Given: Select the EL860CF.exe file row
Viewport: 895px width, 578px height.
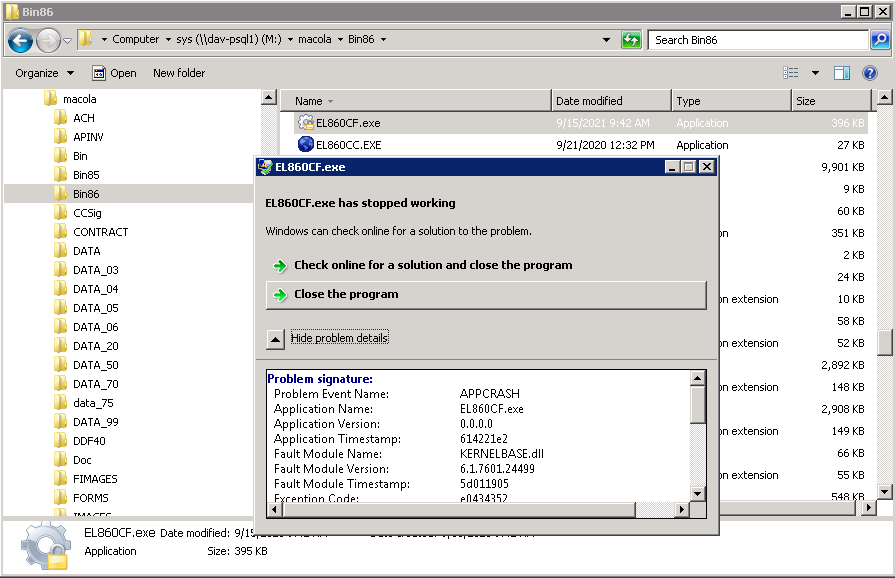Looking at the screenshot, I should (x=580, y=123).
